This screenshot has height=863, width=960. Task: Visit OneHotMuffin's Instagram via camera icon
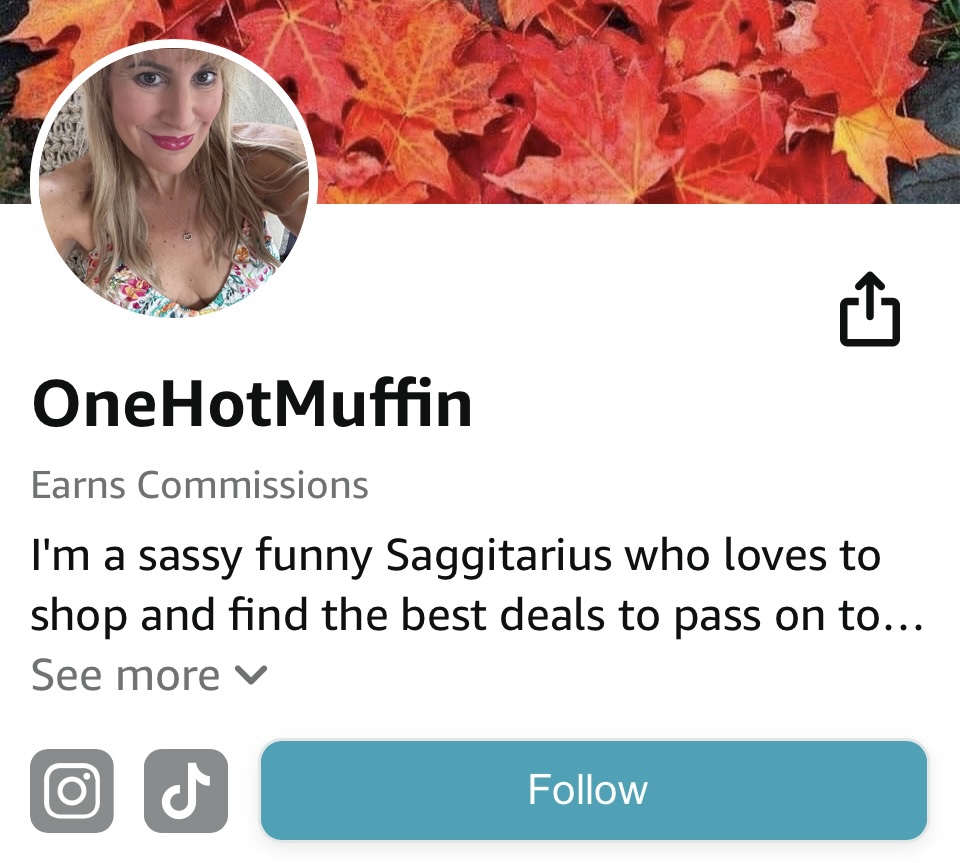click(72, 790)
